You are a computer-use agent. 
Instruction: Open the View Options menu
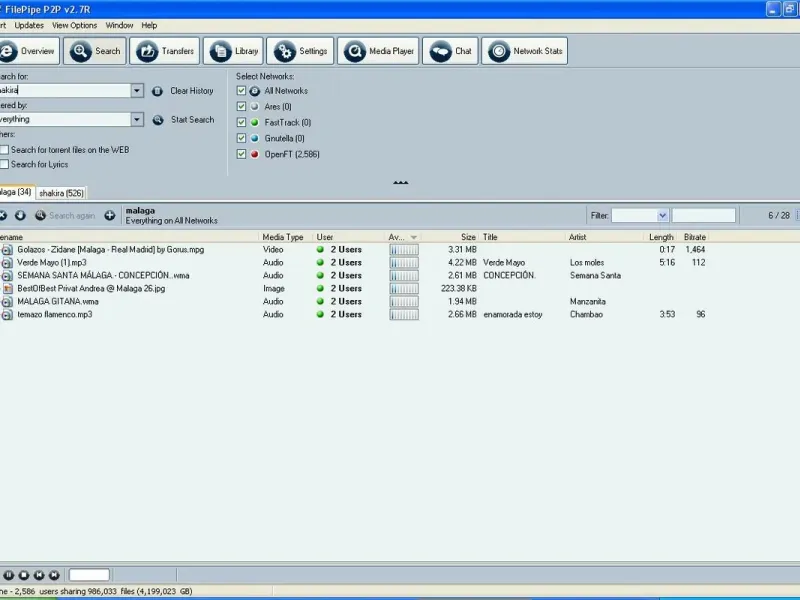point(74,25)
